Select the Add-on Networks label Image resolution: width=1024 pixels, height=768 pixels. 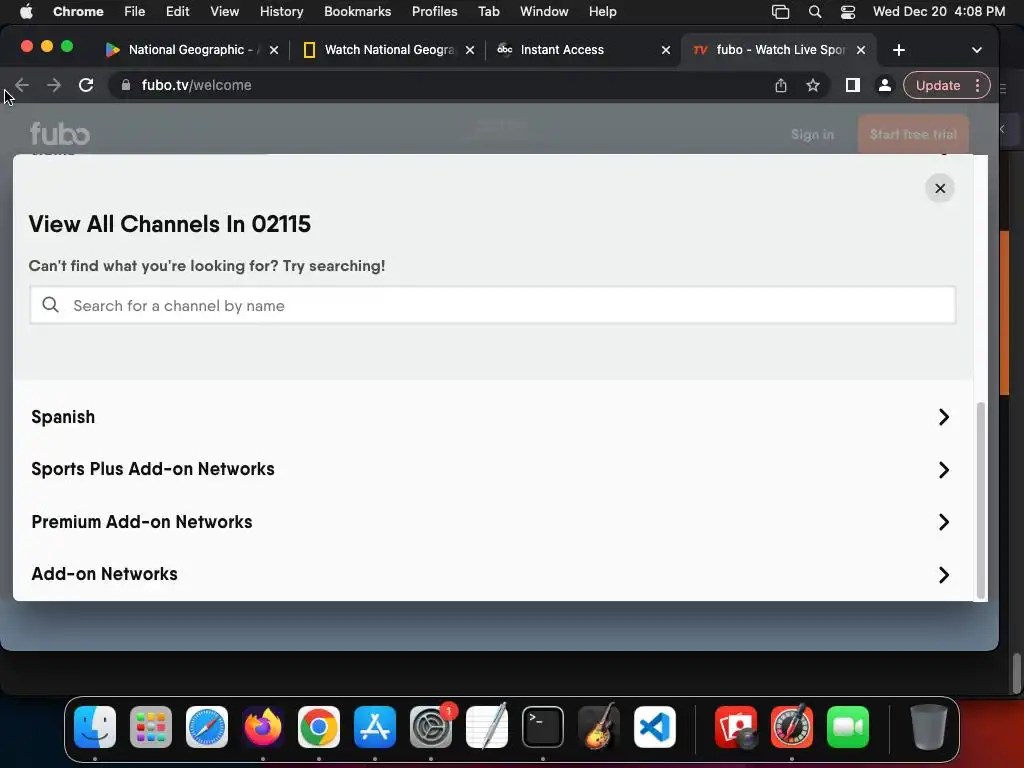pyautogui.click(x=104, y=574)
